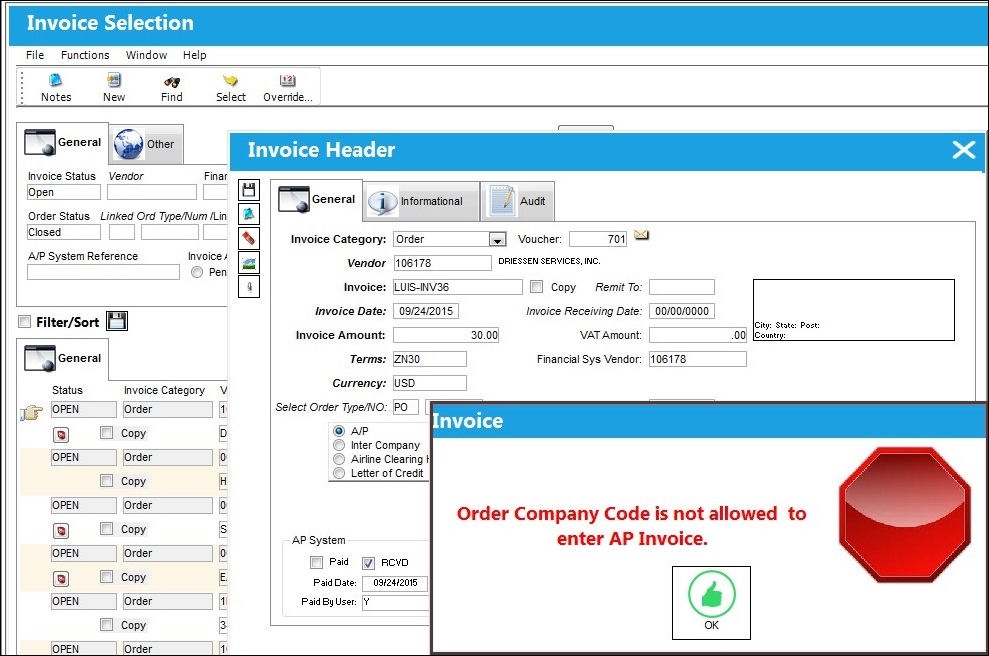Click the Paid Date field

click(x=395, y=583)
